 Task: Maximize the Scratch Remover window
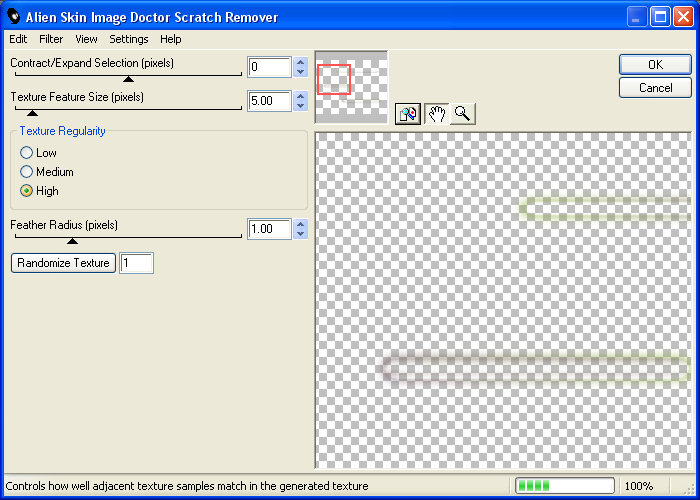point(660,17)
